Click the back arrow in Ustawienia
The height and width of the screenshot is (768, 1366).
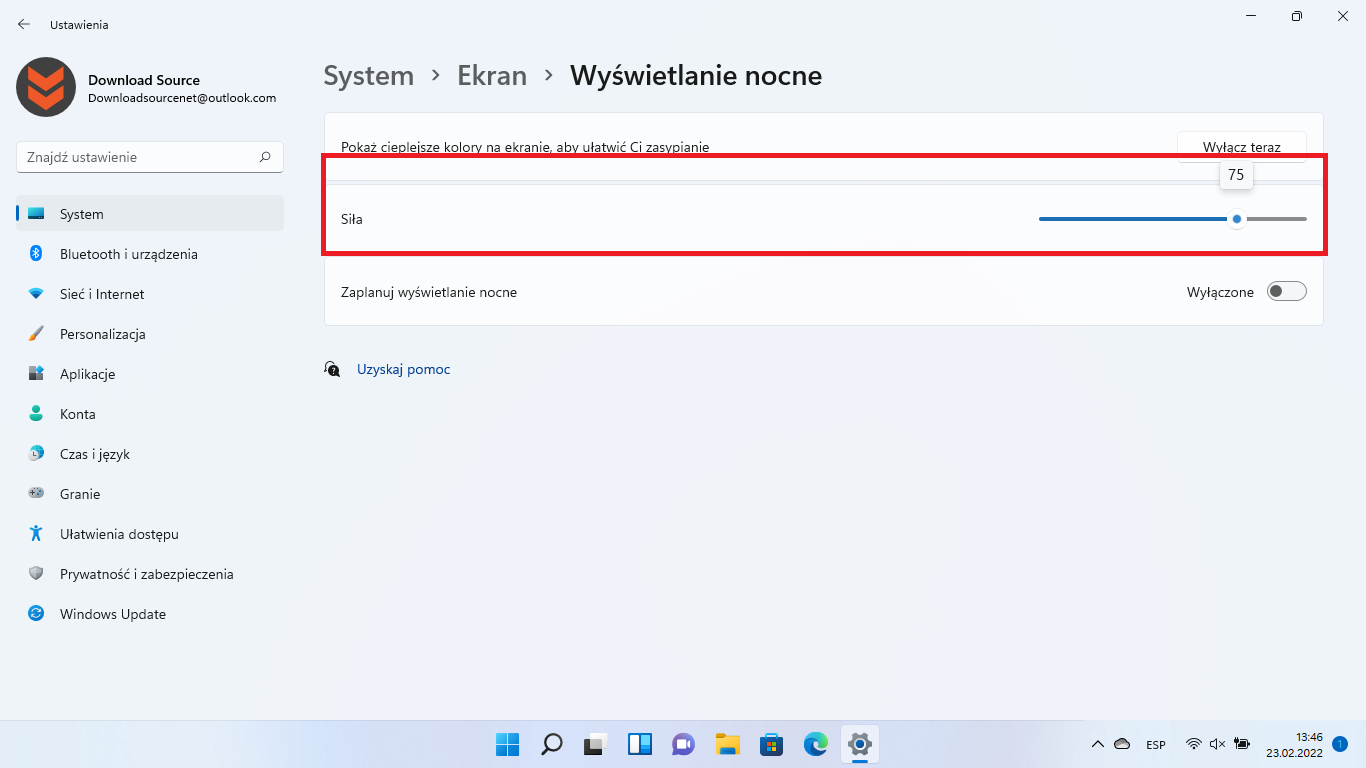coord(24,24)
